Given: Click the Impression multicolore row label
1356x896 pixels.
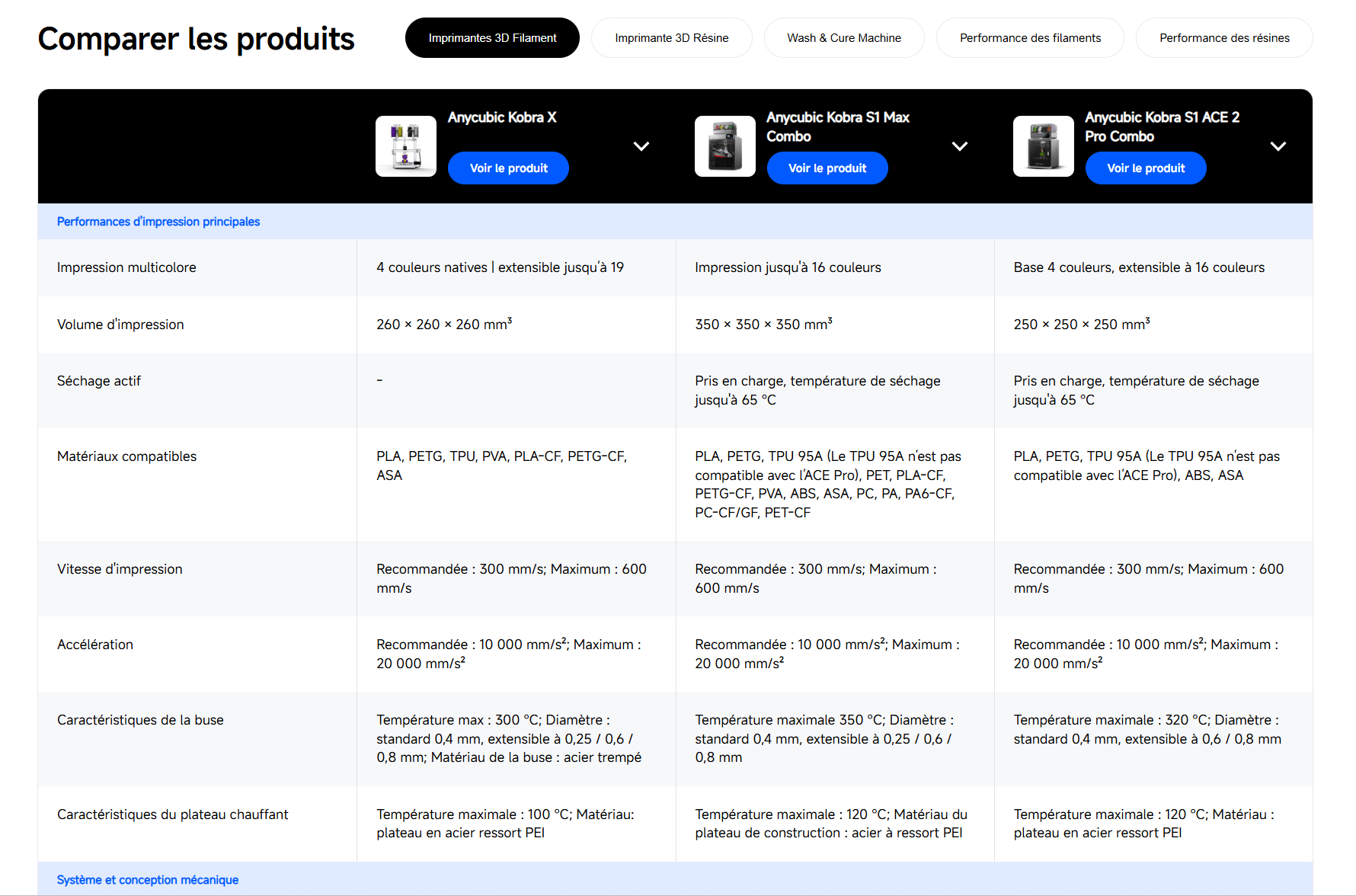Looking at the screenshot, I should pos(126,267).
